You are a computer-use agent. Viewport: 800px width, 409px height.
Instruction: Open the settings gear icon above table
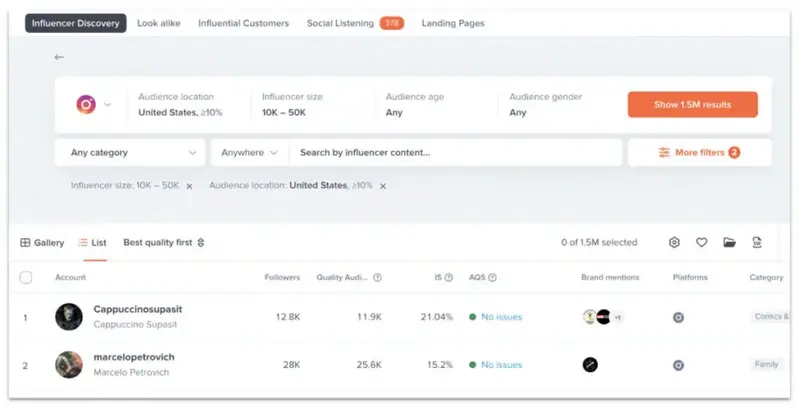pos(674,242)
